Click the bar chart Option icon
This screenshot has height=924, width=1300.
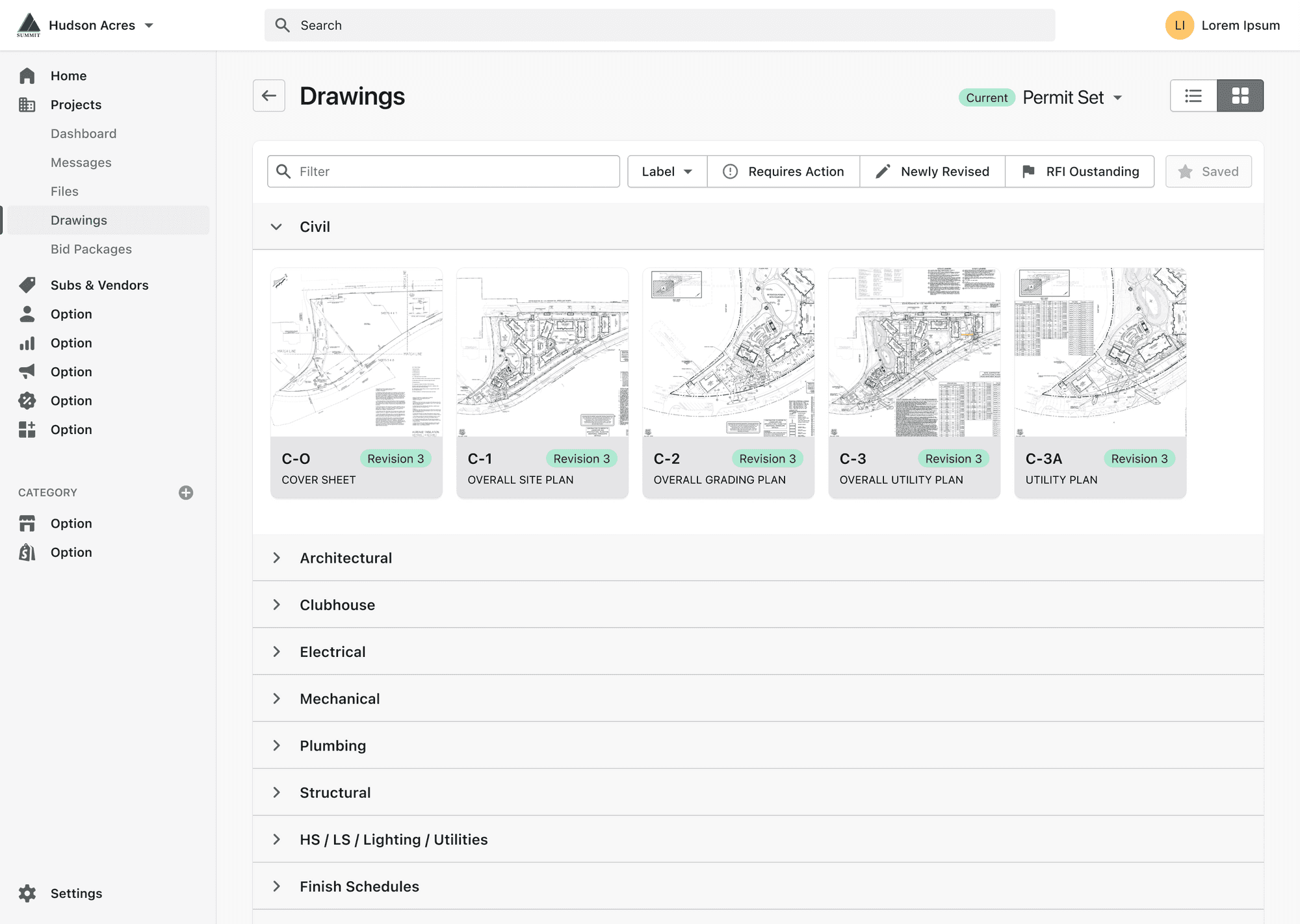point(27,343)
